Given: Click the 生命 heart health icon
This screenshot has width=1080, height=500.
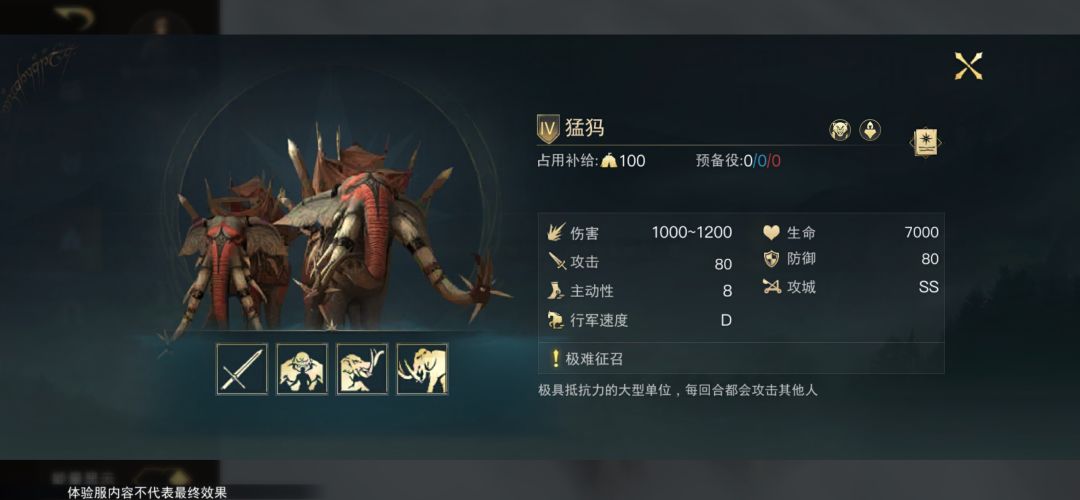Looking at the screenshot, I should click(771, 233).
